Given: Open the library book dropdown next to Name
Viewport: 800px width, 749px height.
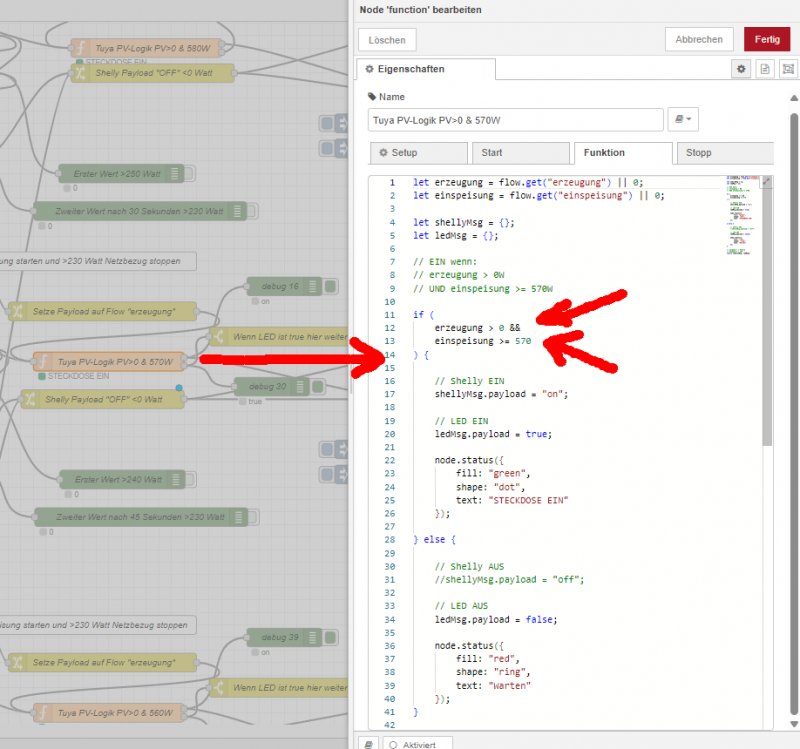Looking at the screenshot, I should pyautogui.click(x=683, y=119).
